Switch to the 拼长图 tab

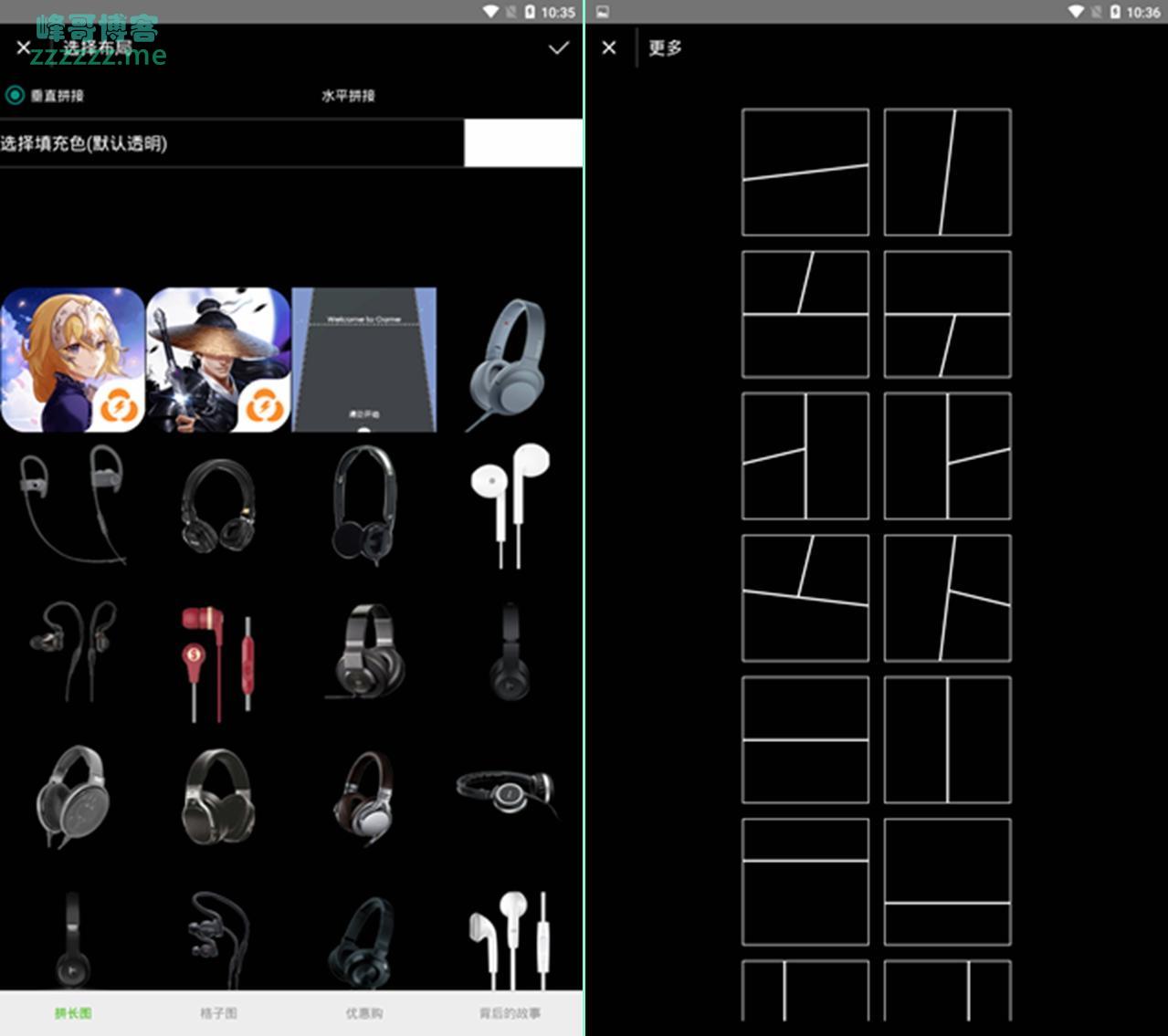click(x=73, y=1013)
